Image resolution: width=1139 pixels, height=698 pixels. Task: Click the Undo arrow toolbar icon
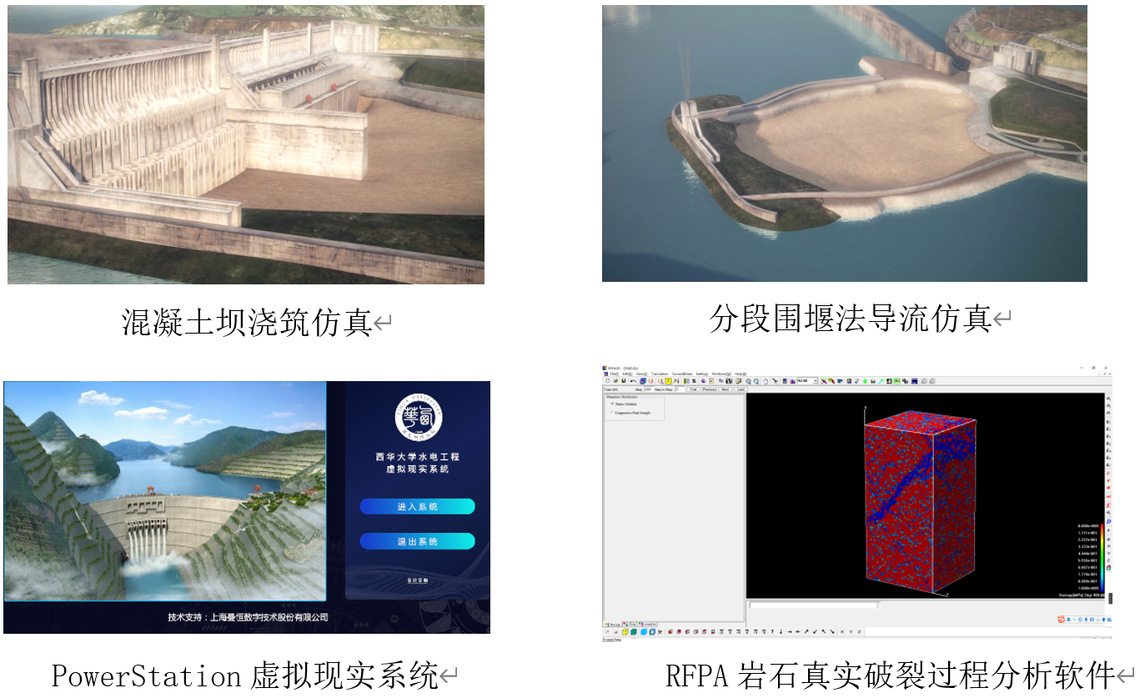coord(633,381)
